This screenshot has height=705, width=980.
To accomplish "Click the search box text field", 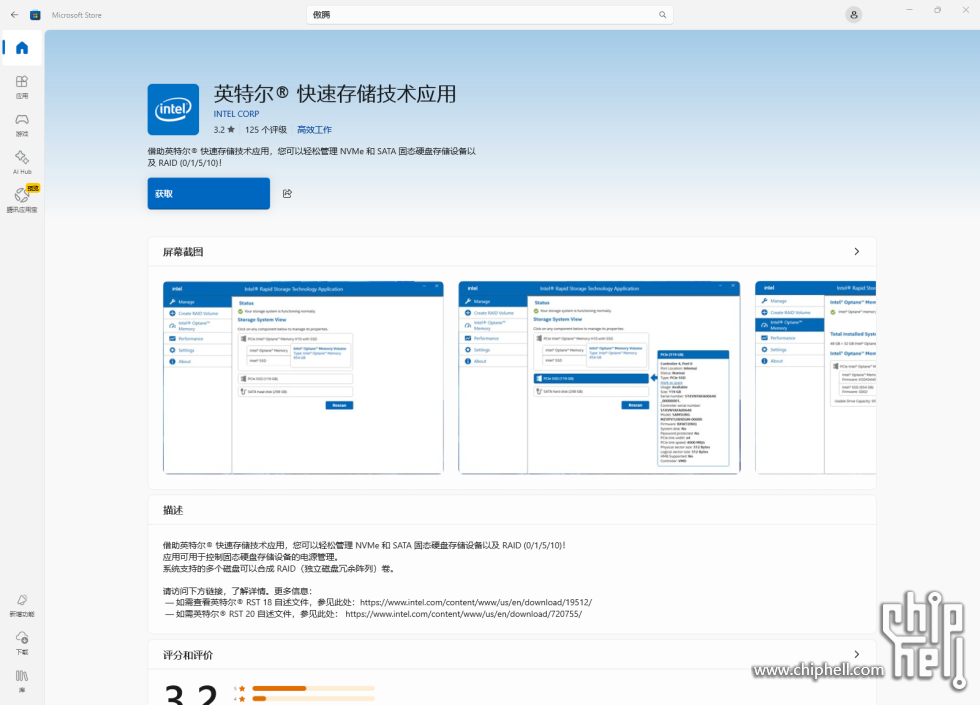I will (x=489, y=14).
